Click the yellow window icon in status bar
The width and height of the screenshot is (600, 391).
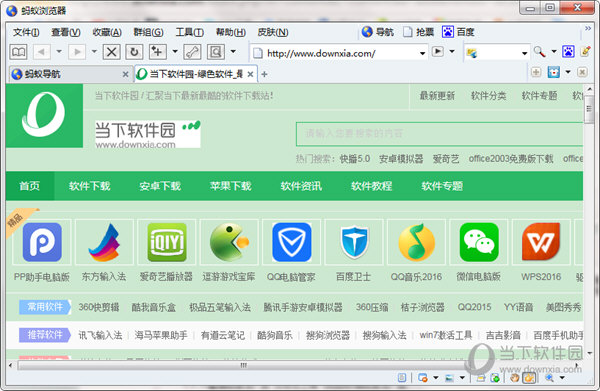click(480, 378)
